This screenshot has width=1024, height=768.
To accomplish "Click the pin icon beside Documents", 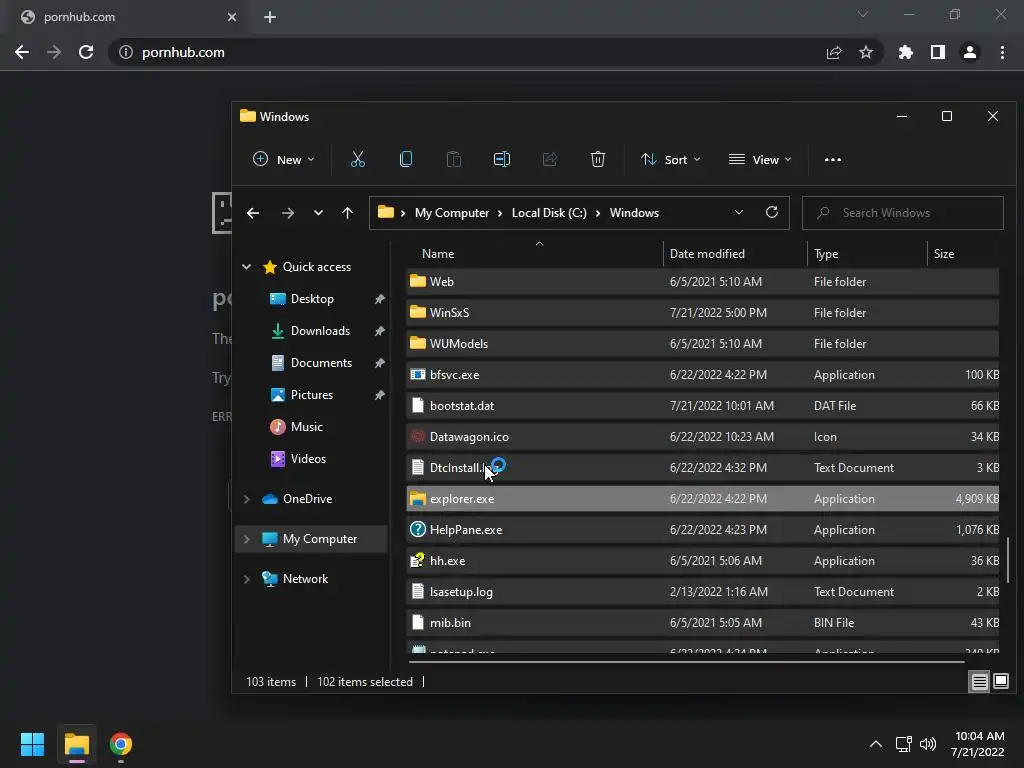I will [379, 362].
